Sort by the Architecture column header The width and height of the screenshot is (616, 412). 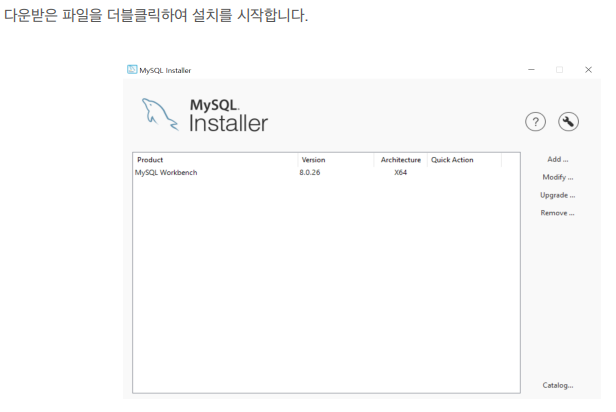[401, 160]
